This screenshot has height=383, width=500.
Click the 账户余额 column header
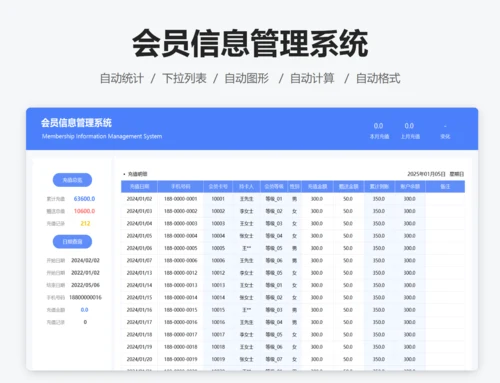(x=410, y=187)
